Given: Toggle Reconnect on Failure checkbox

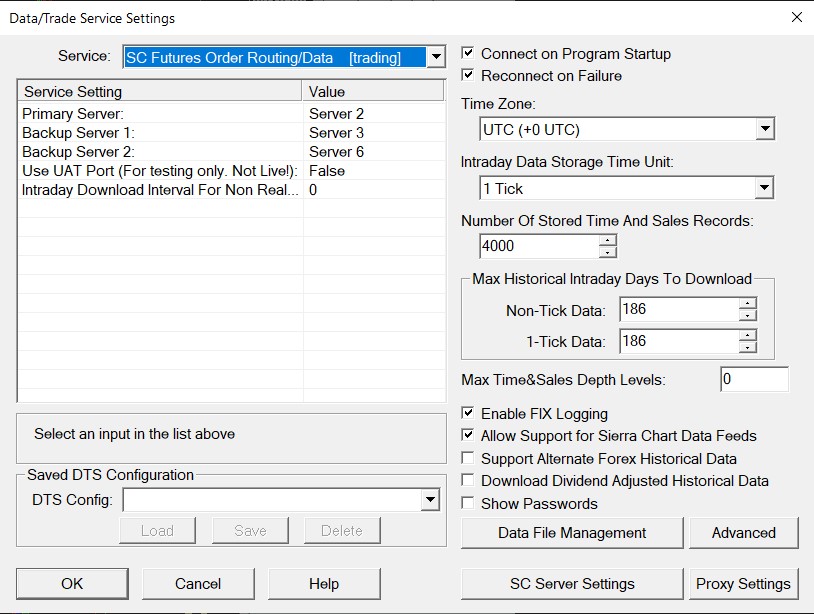Looking at the screenshot, I should 468,75.
